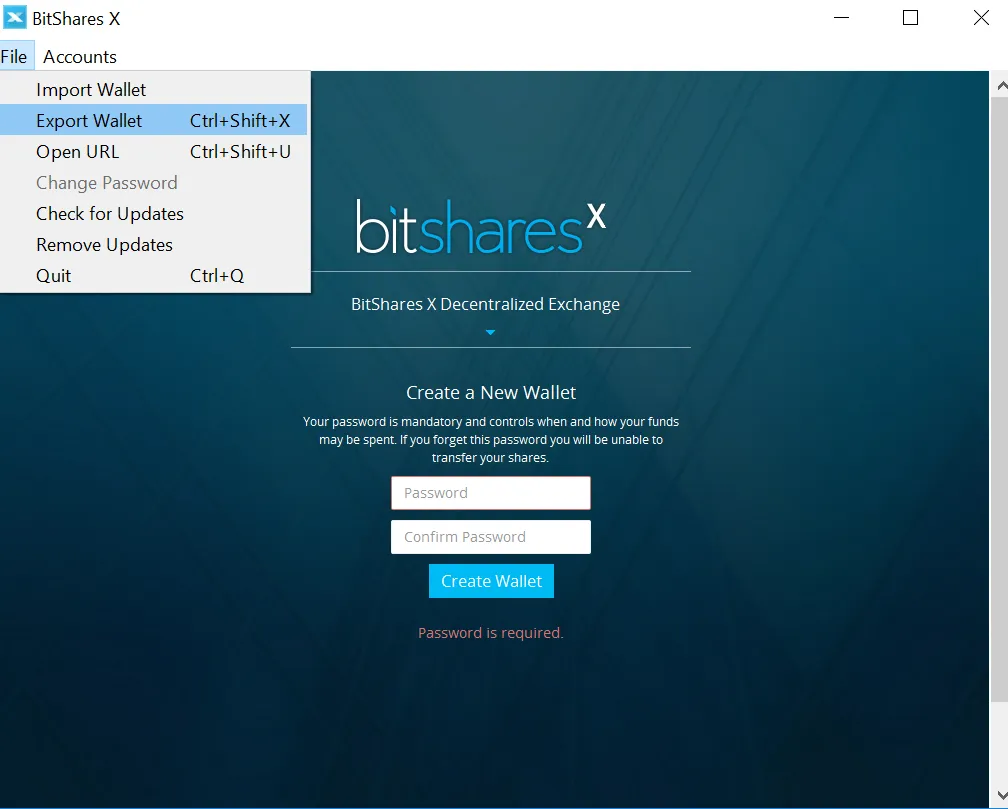
Task: Choose Export Wallet menu entry
Action: (154, 120)
